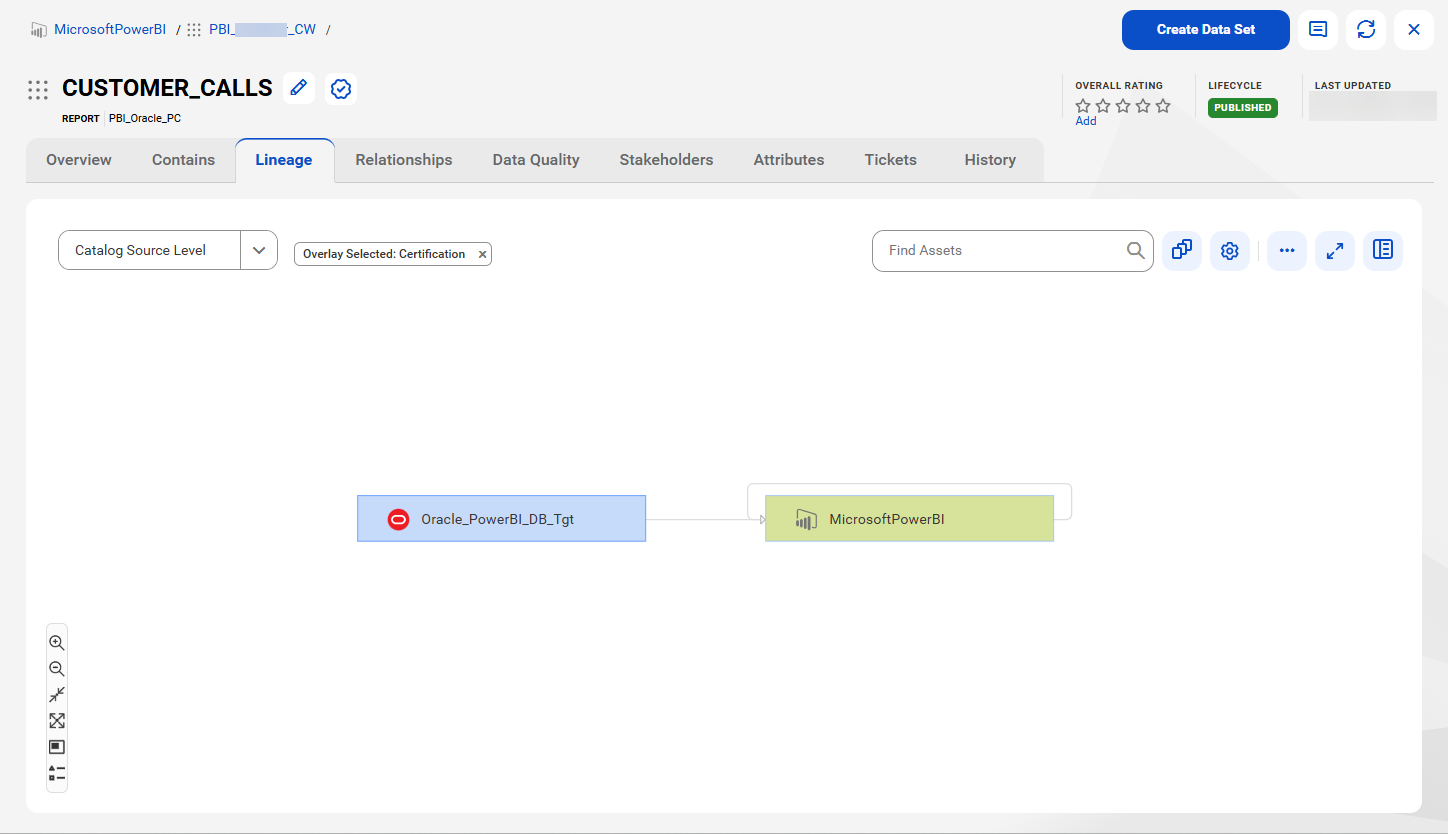Click the PUBLISHED lifecycle badge

[1243, 108]
